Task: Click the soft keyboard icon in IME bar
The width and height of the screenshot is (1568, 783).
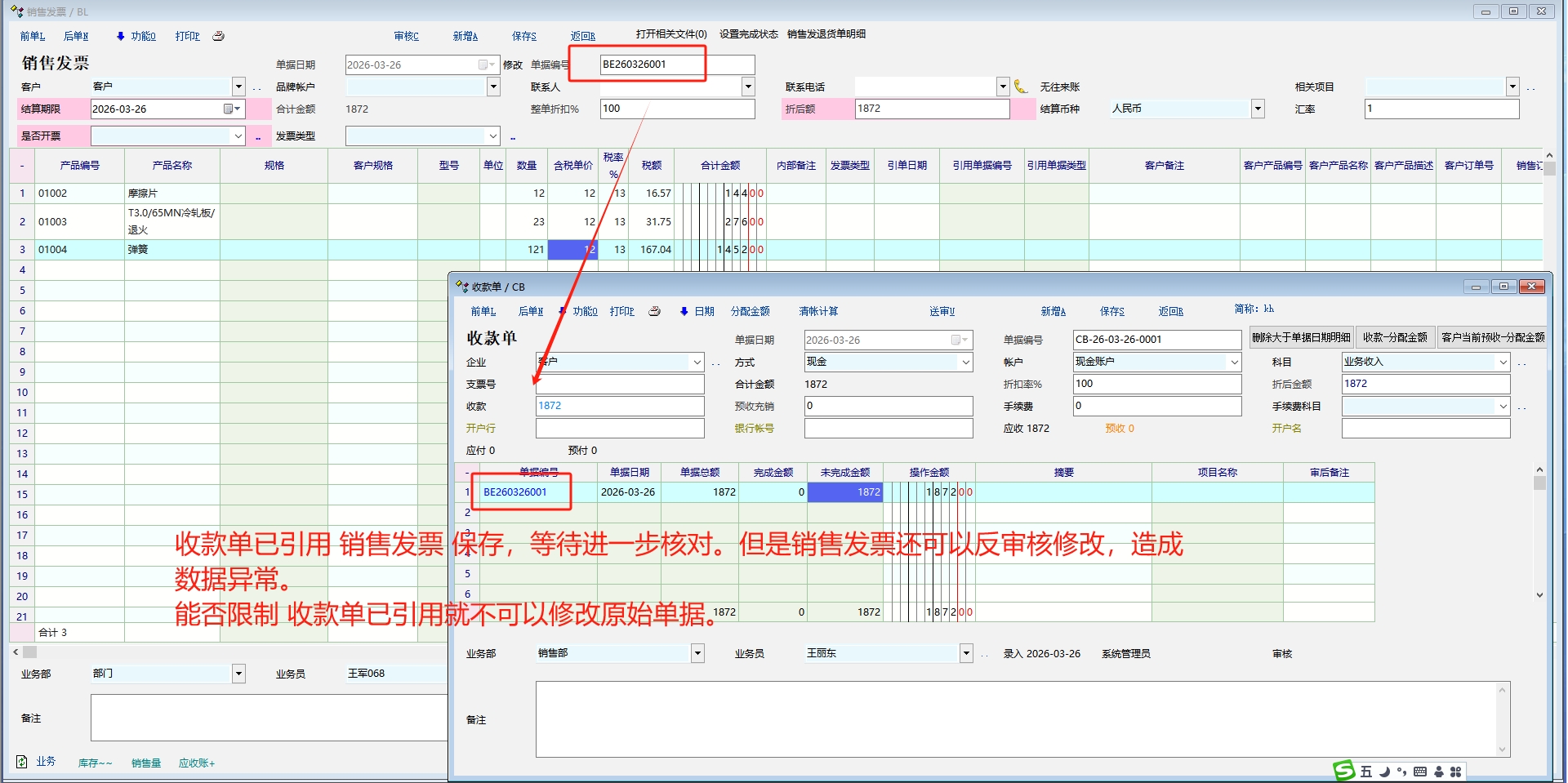Action: point(1419,772)
